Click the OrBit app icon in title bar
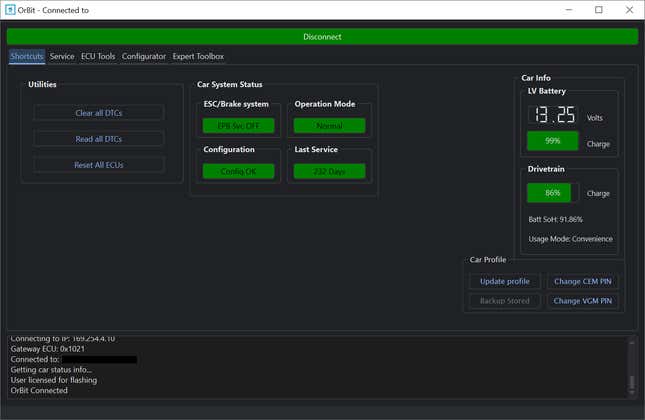The image size is (645, 420). coord(10,10)
